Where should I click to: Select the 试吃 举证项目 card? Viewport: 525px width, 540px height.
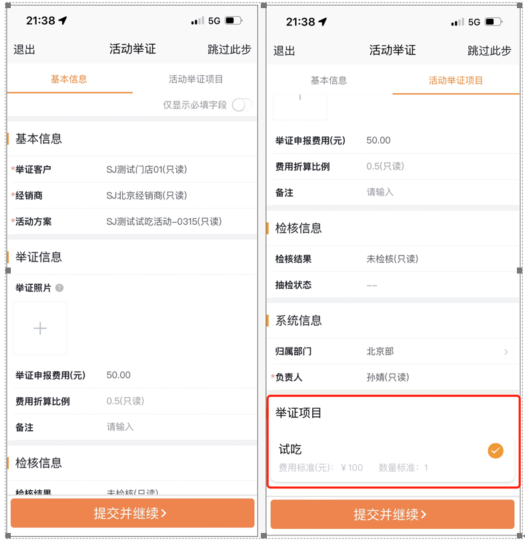coord(392,459)
